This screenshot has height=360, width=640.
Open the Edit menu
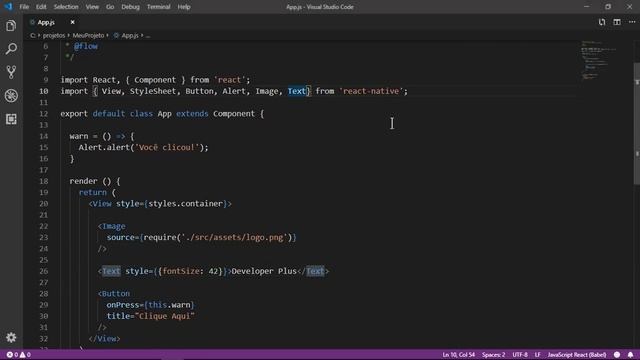(x=41, y=7)
